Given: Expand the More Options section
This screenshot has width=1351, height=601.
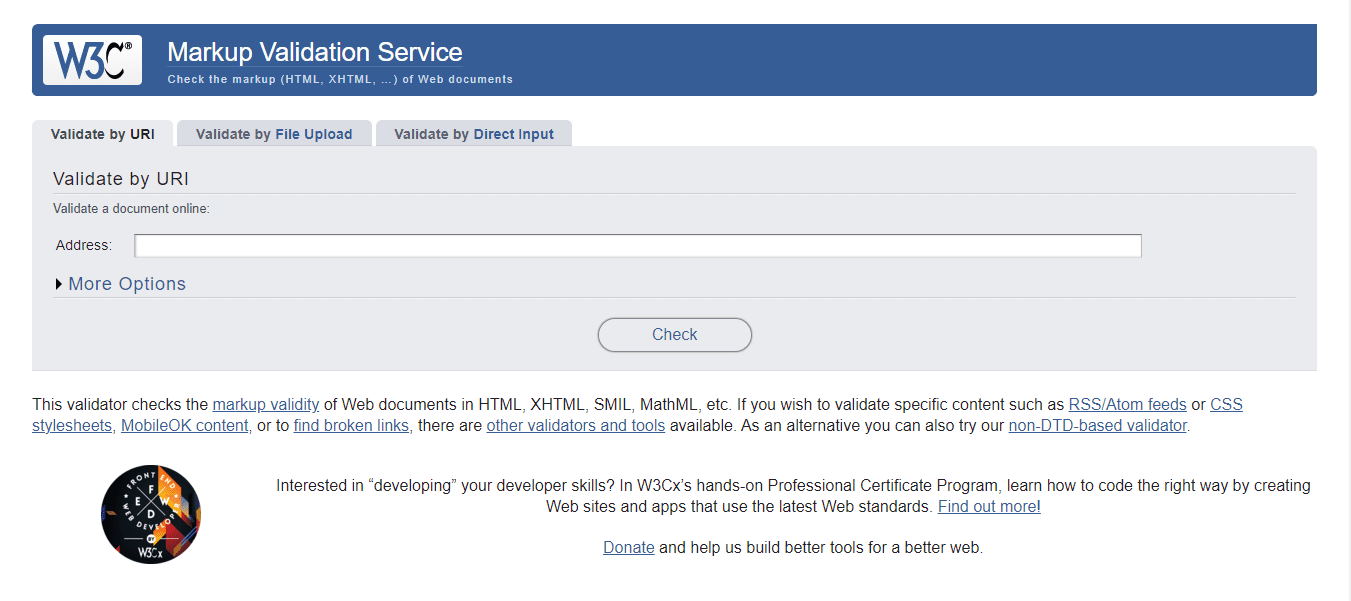Looking at the screenshot, I should point(121,284).
